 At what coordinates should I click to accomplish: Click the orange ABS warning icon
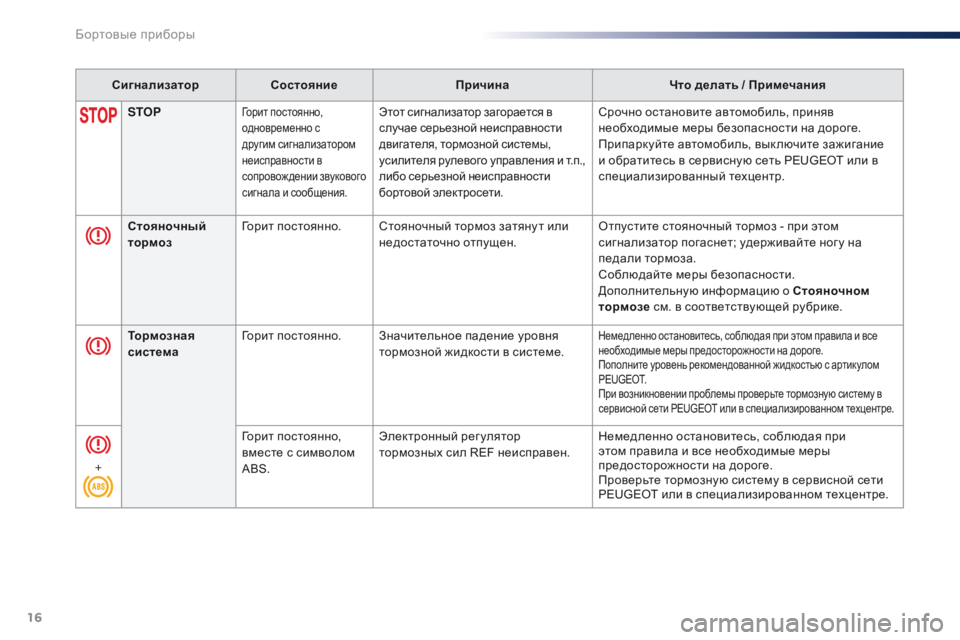click(x=98, y=487)
